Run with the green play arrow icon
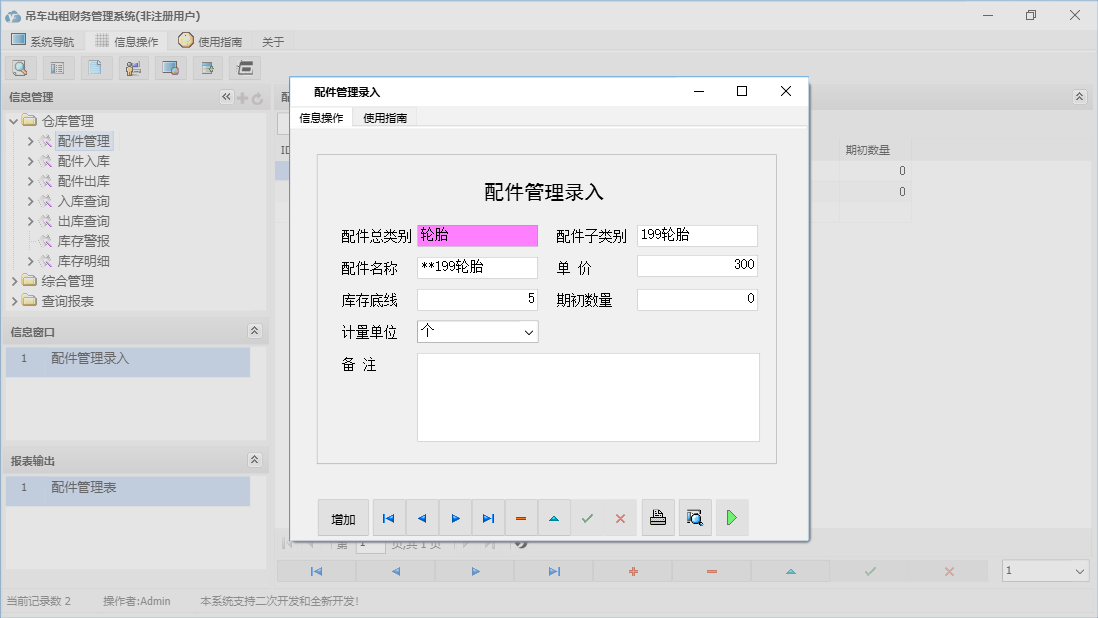 pyautogui.click(x=731, y=517)
